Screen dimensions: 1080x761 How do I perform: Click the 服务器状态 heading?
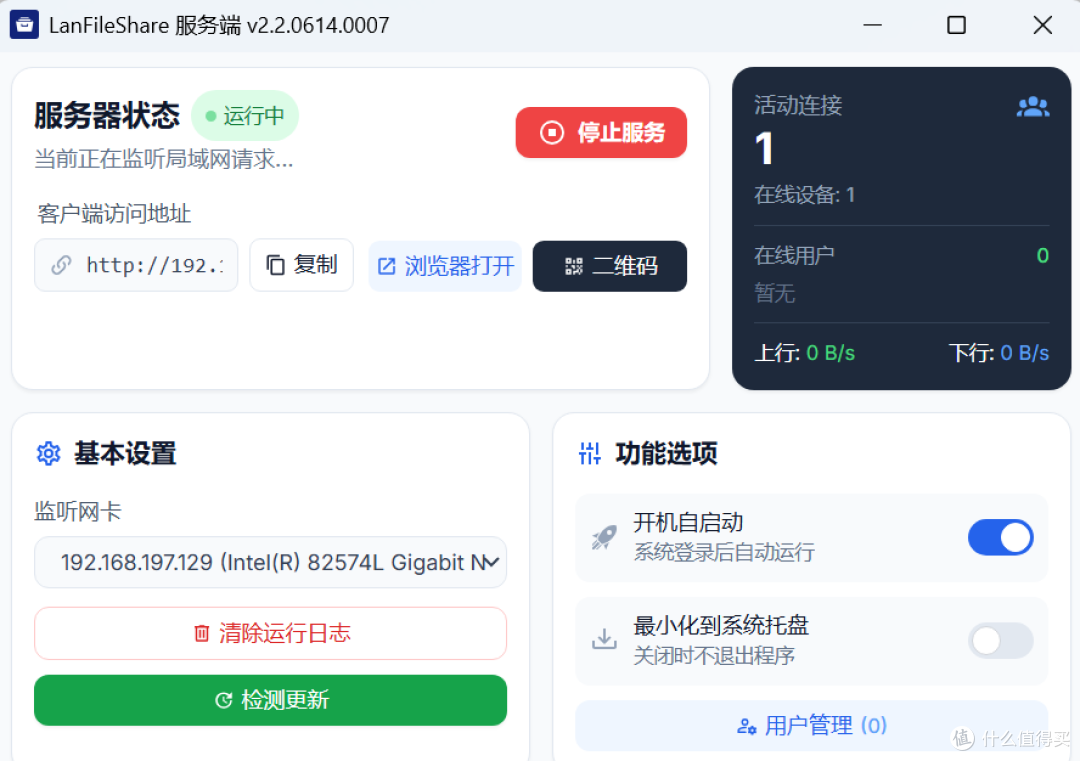[x=107, y=116]
